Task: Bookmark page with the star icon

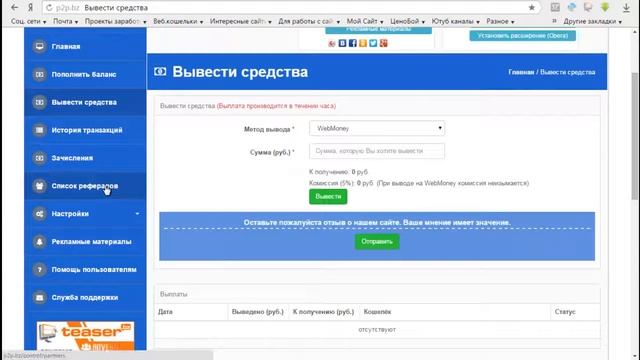Action: [531, 7]
